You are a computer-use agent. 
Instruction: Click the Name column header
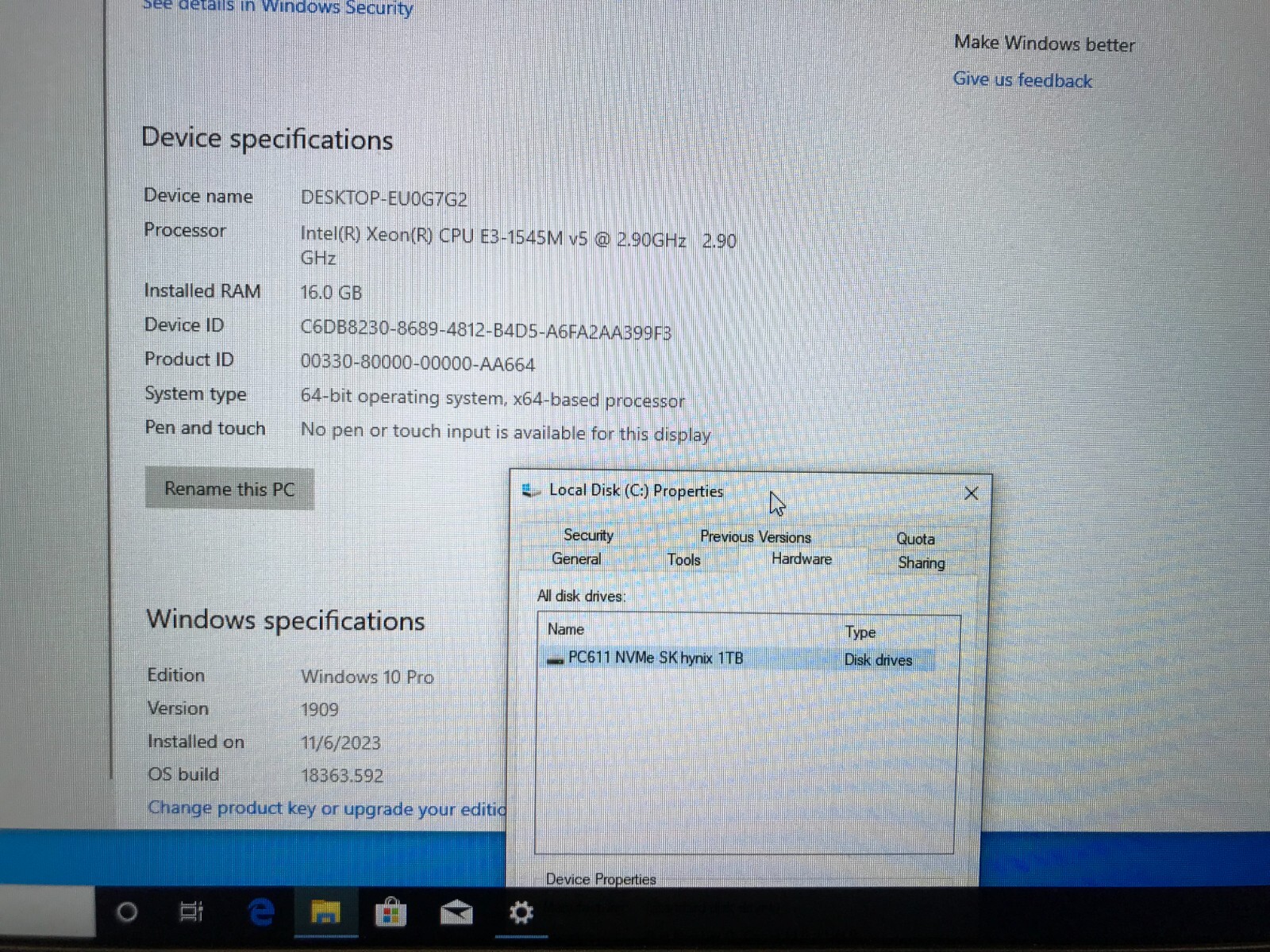tap(565, 629)
